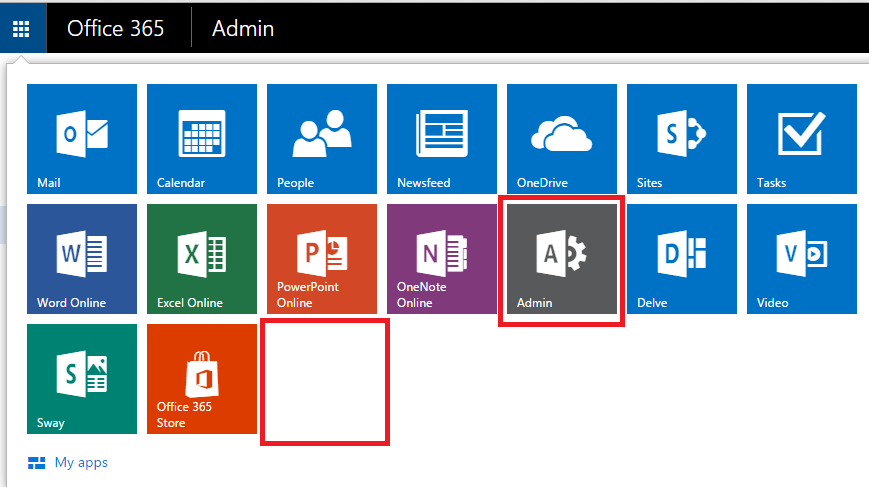Viewport: 869px width, 487px height.
Task: Open PowerPoint Online tile
Action: coord(322,259)
